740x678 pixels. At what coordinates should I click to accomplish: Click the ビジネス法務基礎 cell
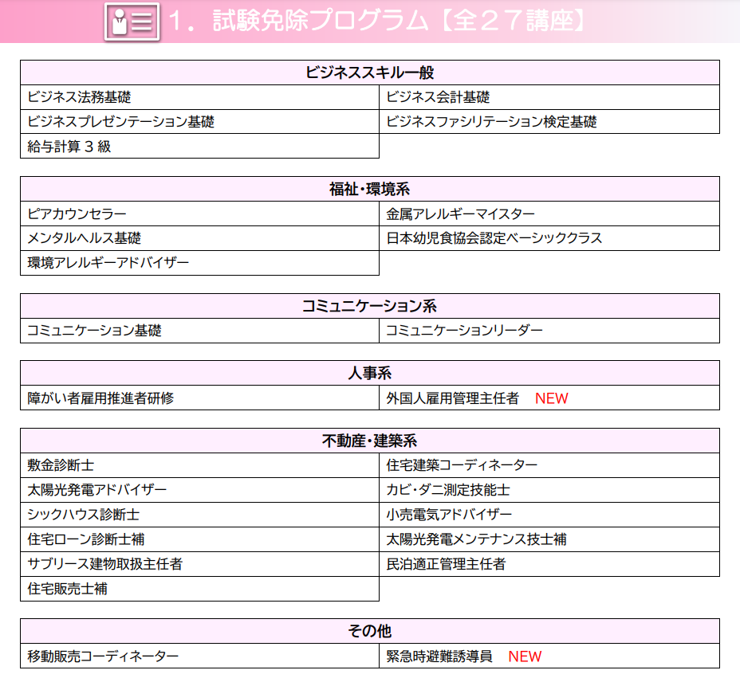200,97
